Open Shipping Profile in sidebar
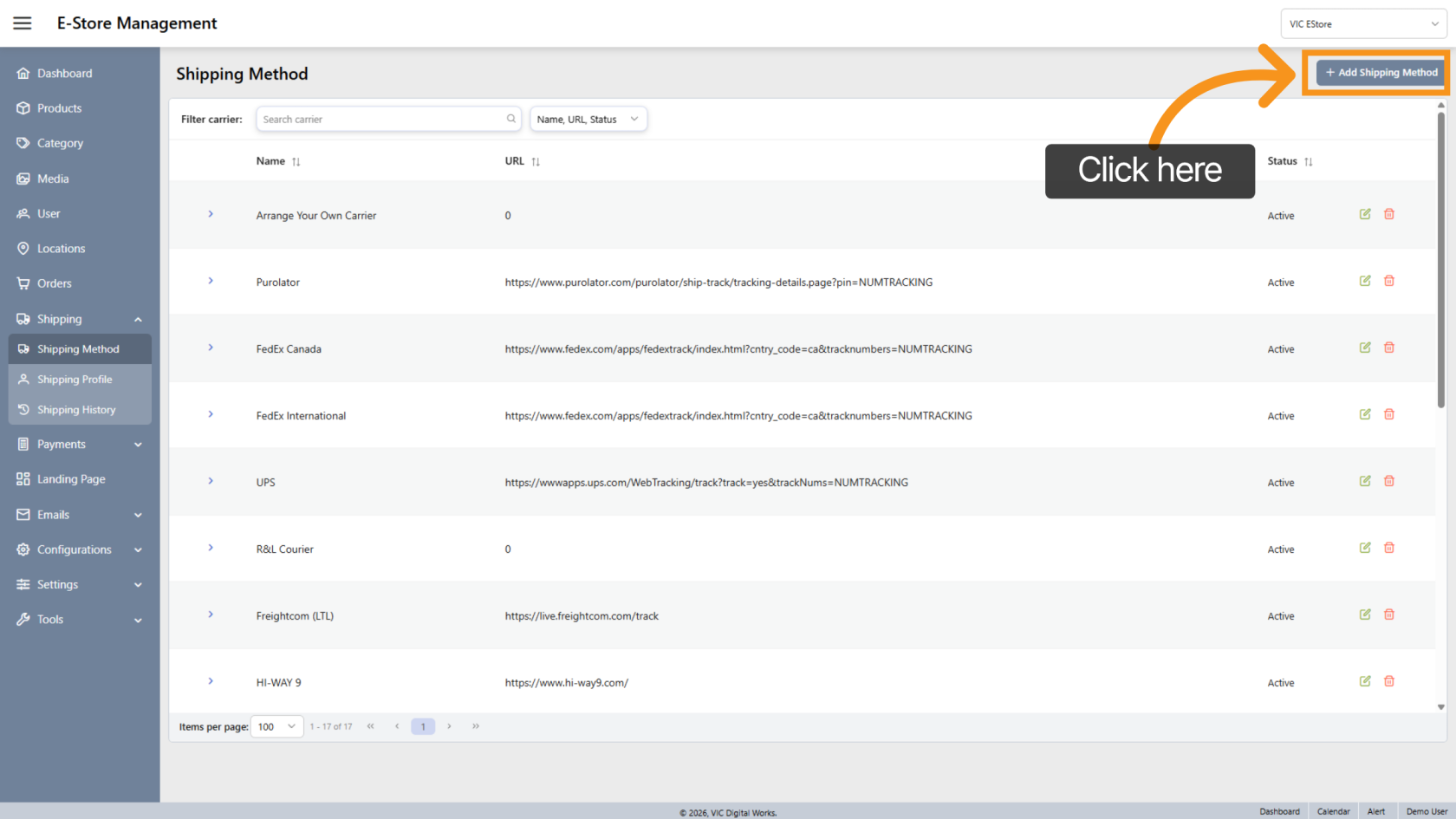 [75, 380]
